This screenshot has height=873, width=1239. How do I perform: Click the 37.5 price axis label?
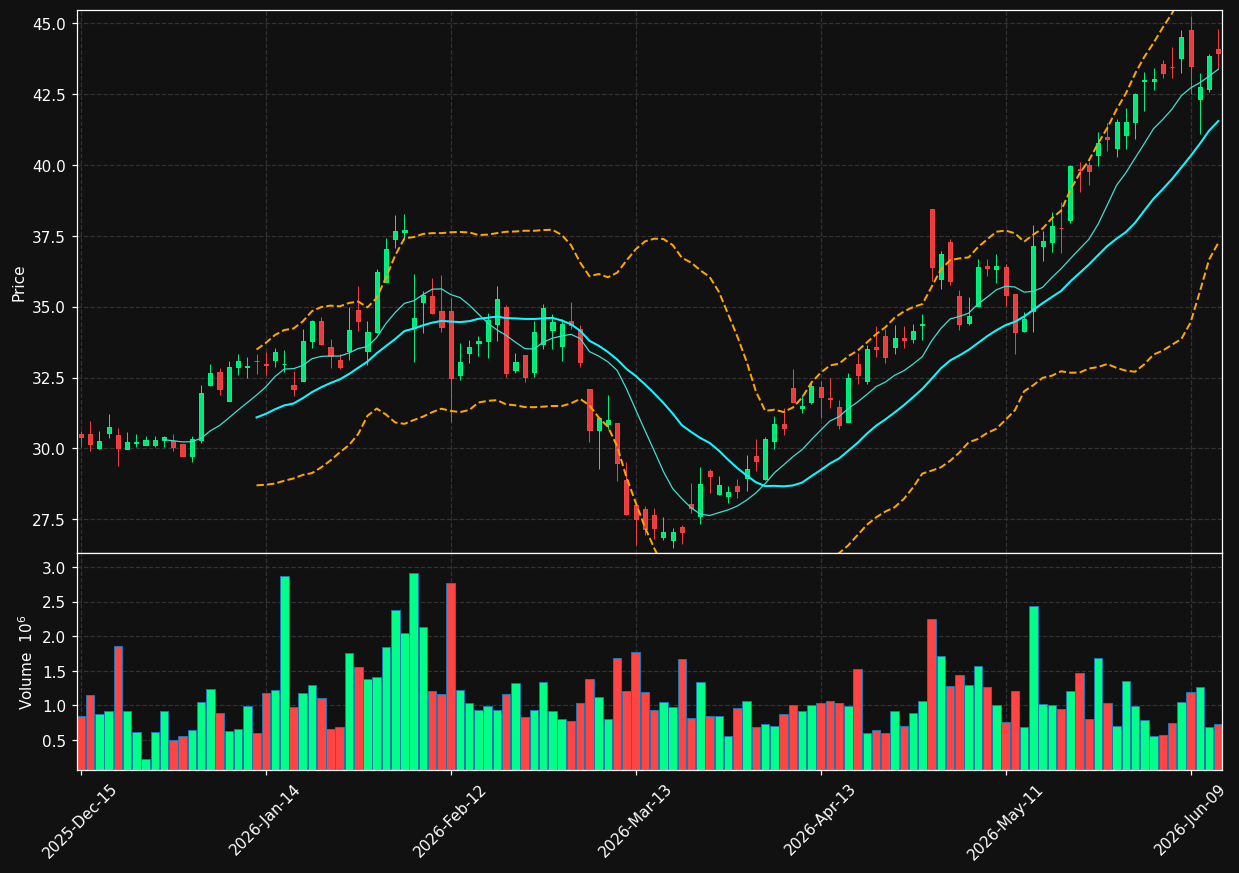click(x=50, y=237)
